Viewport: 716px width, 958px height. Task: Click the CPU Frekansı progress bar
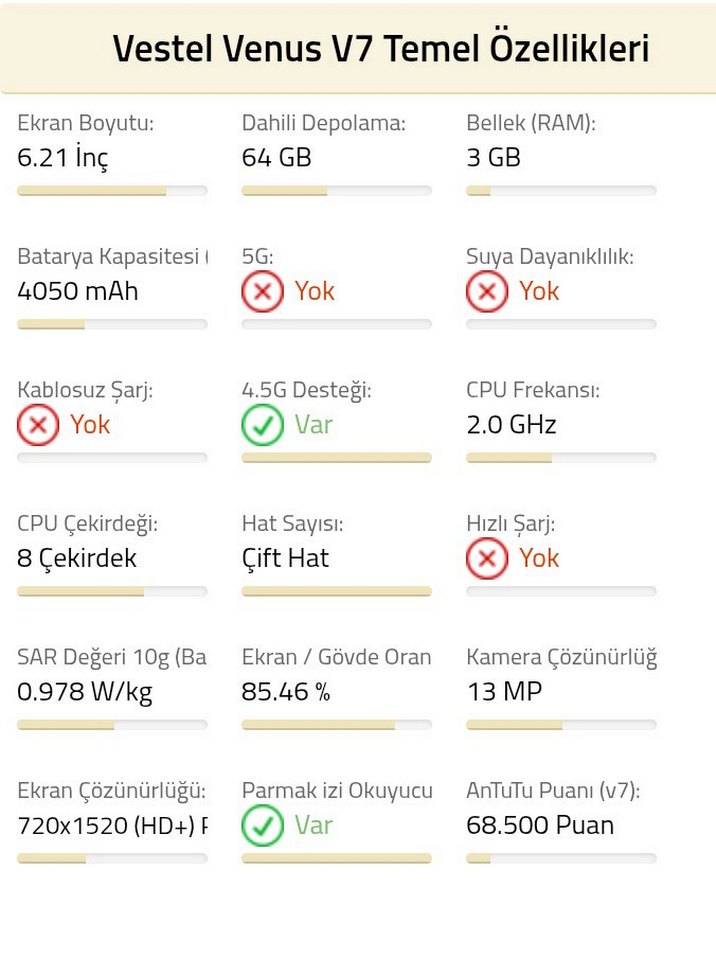pyautogui.click(x=561, y=458)
